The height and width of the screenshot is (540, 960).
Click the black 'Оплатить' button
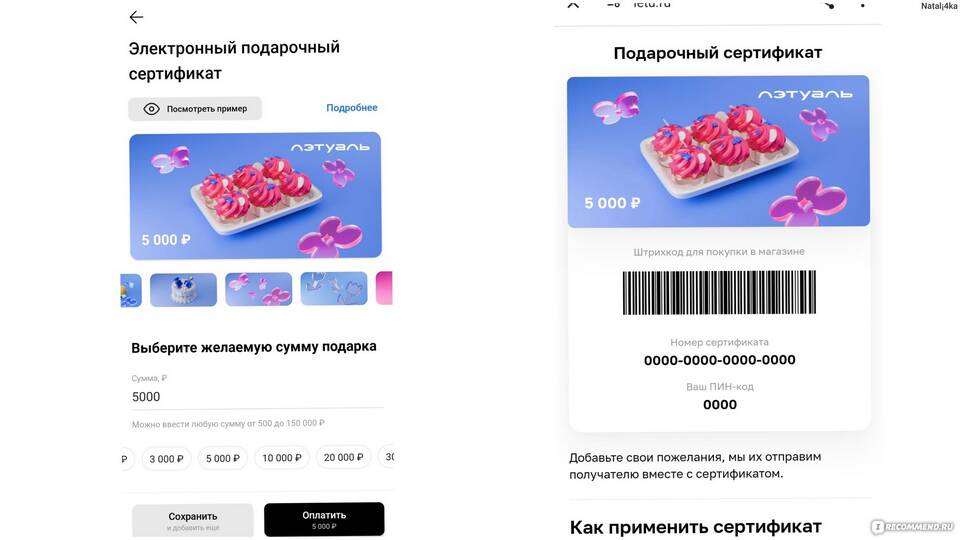tap(324, 520)
